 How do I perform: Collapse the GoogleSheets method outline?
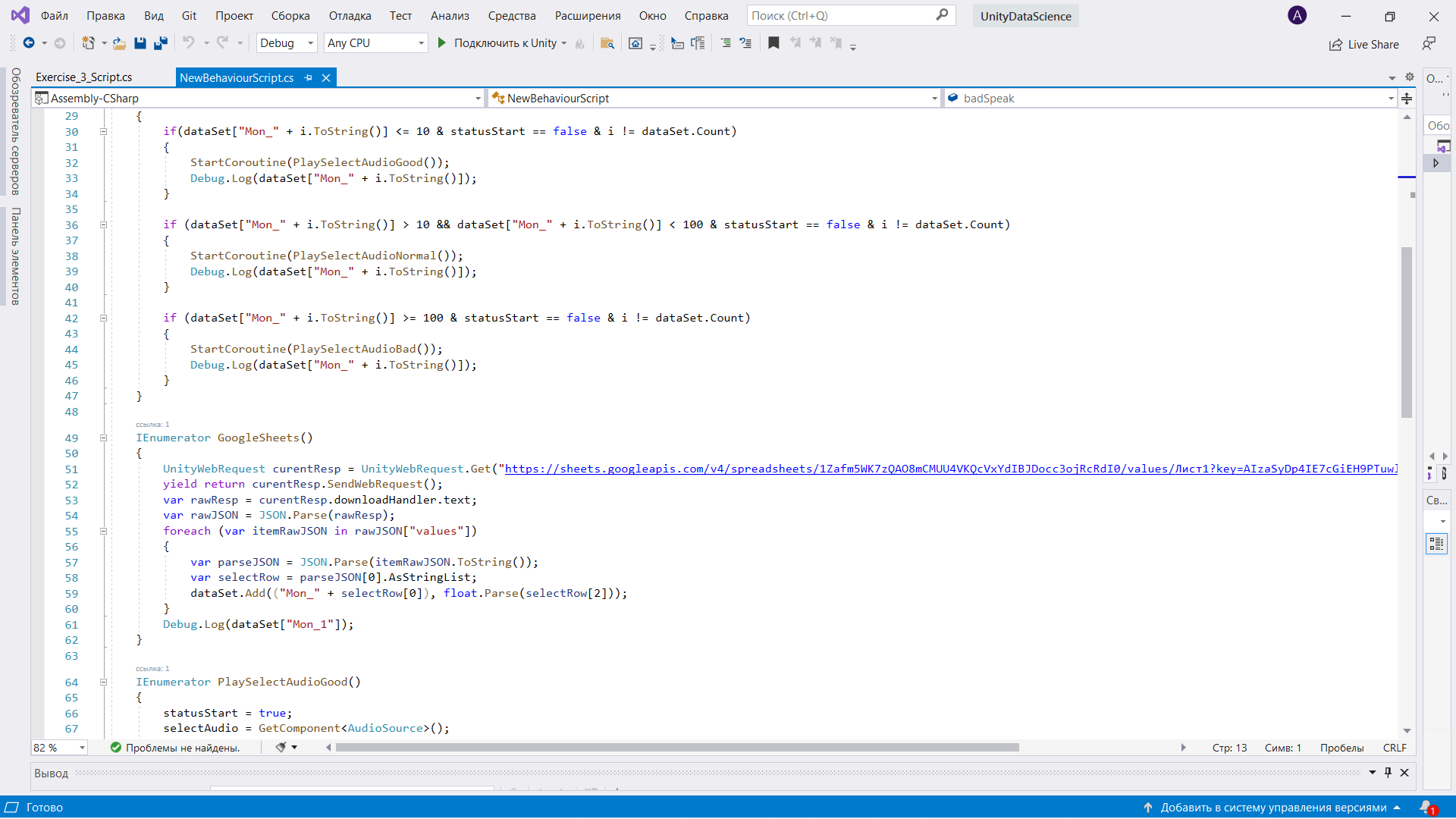tap(104, 438)
